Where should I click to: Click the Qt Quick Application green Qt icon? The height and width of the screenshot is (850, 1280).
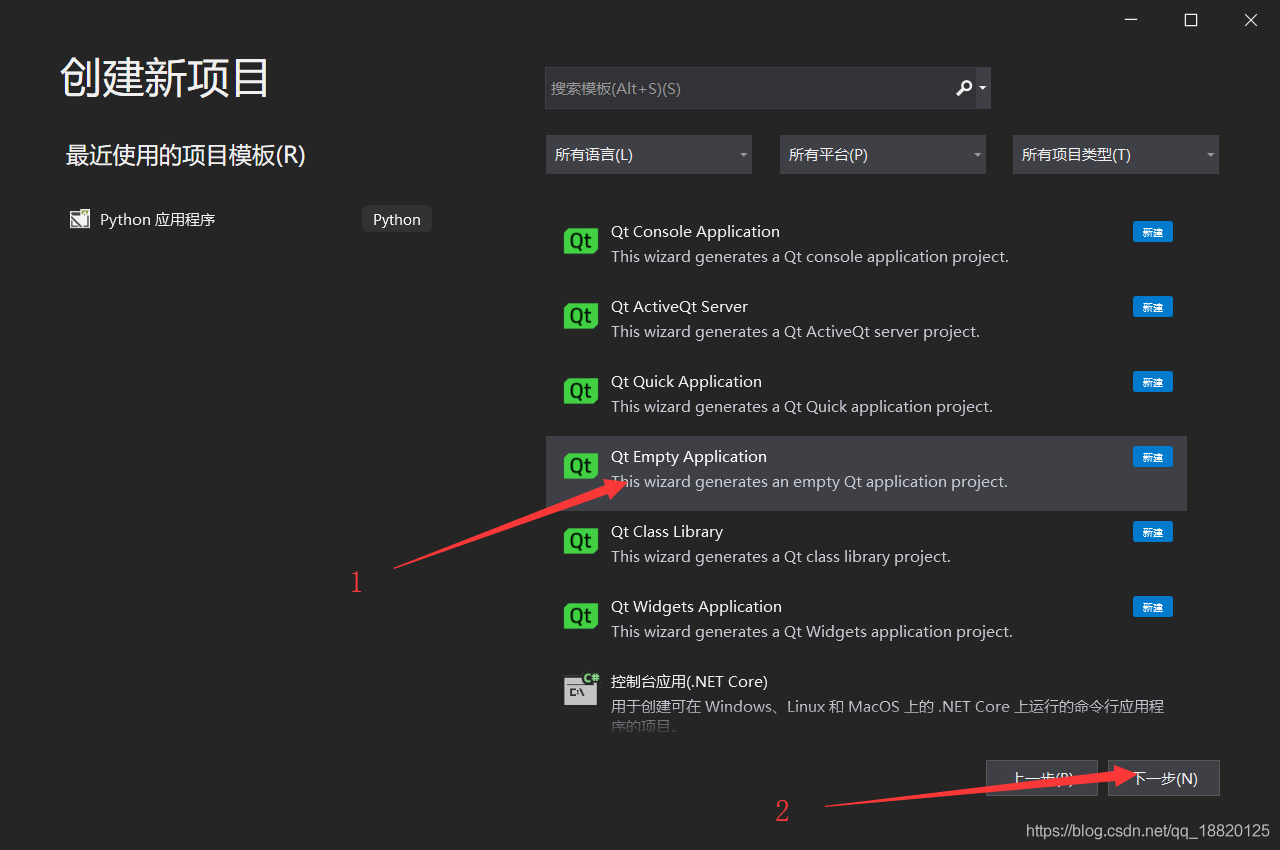[581, 391]
